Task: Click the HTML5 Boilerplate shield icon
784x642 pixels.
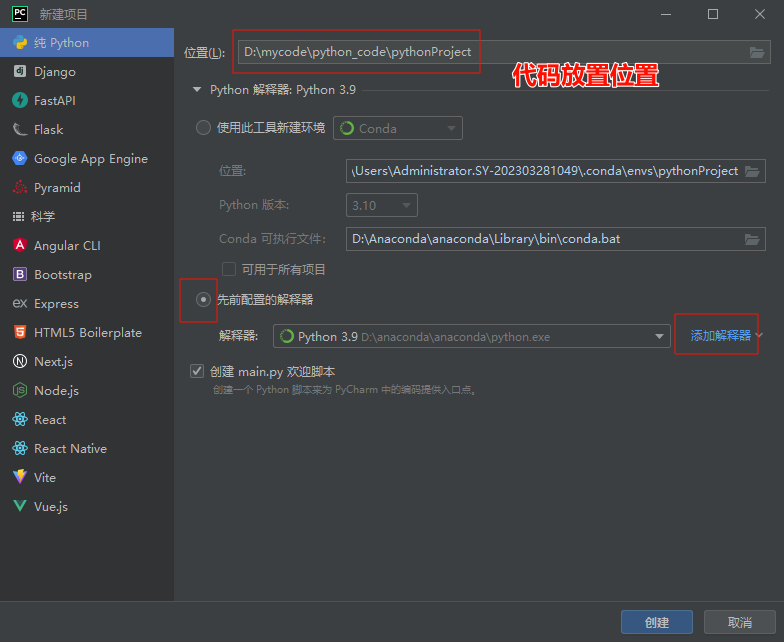Action: 20,332
